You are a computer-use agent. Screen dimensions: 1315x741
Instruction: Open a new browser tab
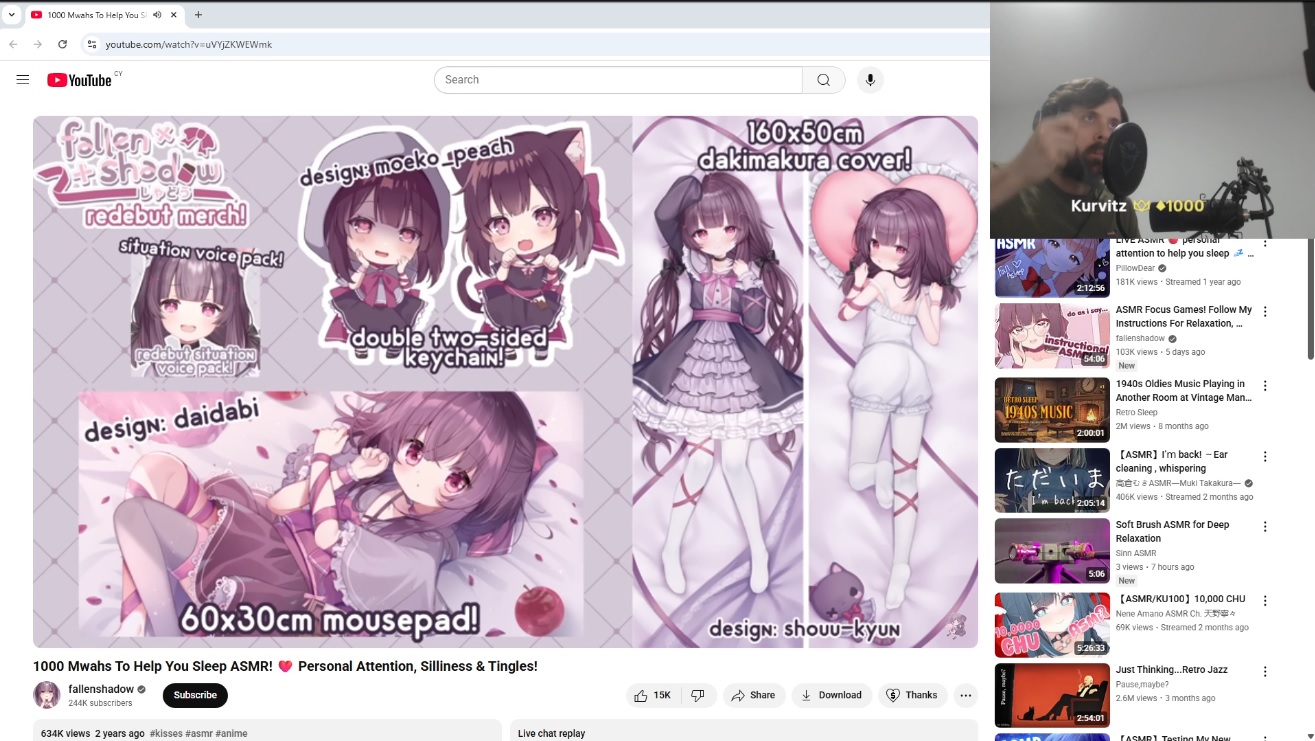(198, 15)
